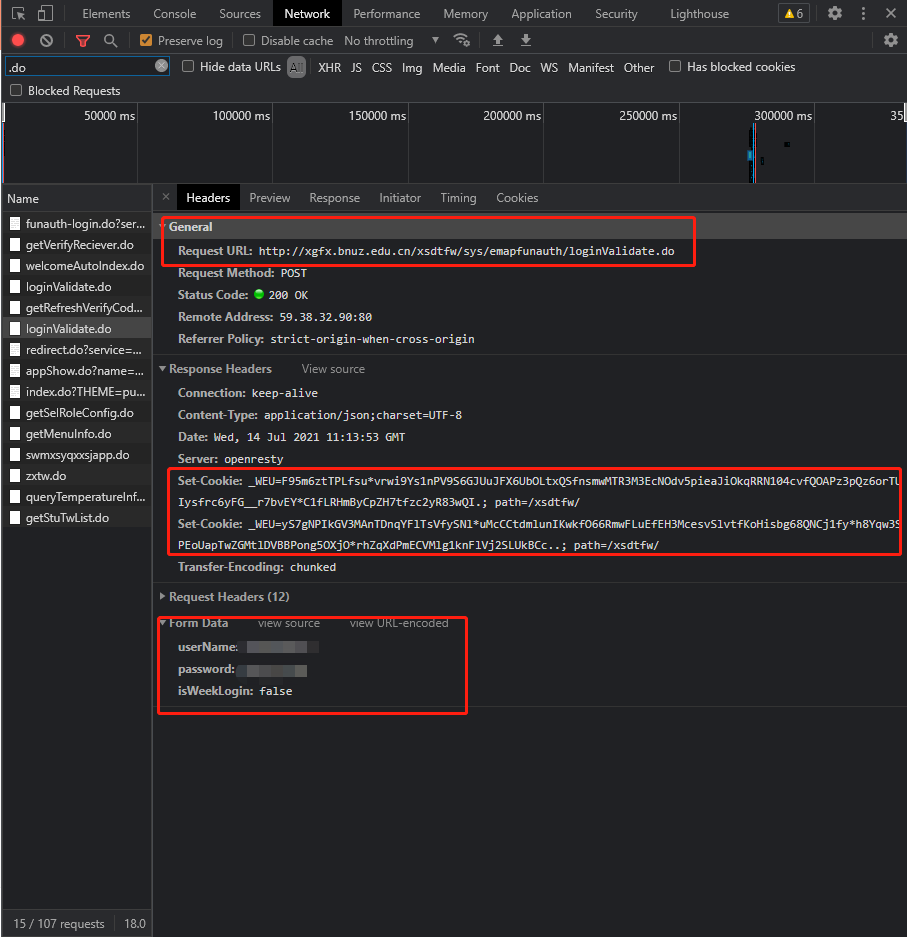This screenshot has width=907, height=937.
Task: Open the Security panel
Action: (x=616, y=14)
